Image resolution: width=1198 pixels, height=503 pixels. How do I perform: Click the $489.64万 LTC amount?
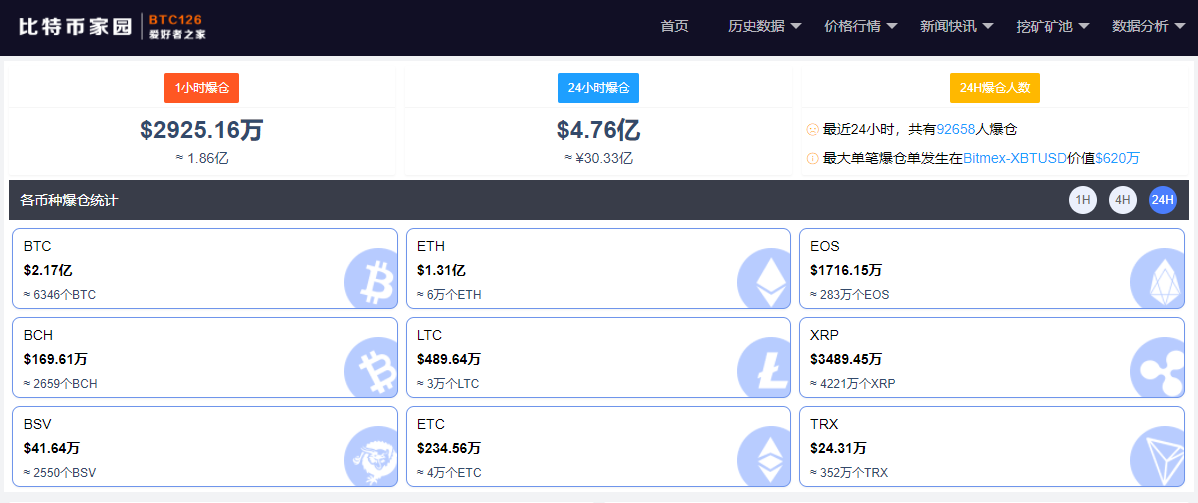tap(449, 359)
